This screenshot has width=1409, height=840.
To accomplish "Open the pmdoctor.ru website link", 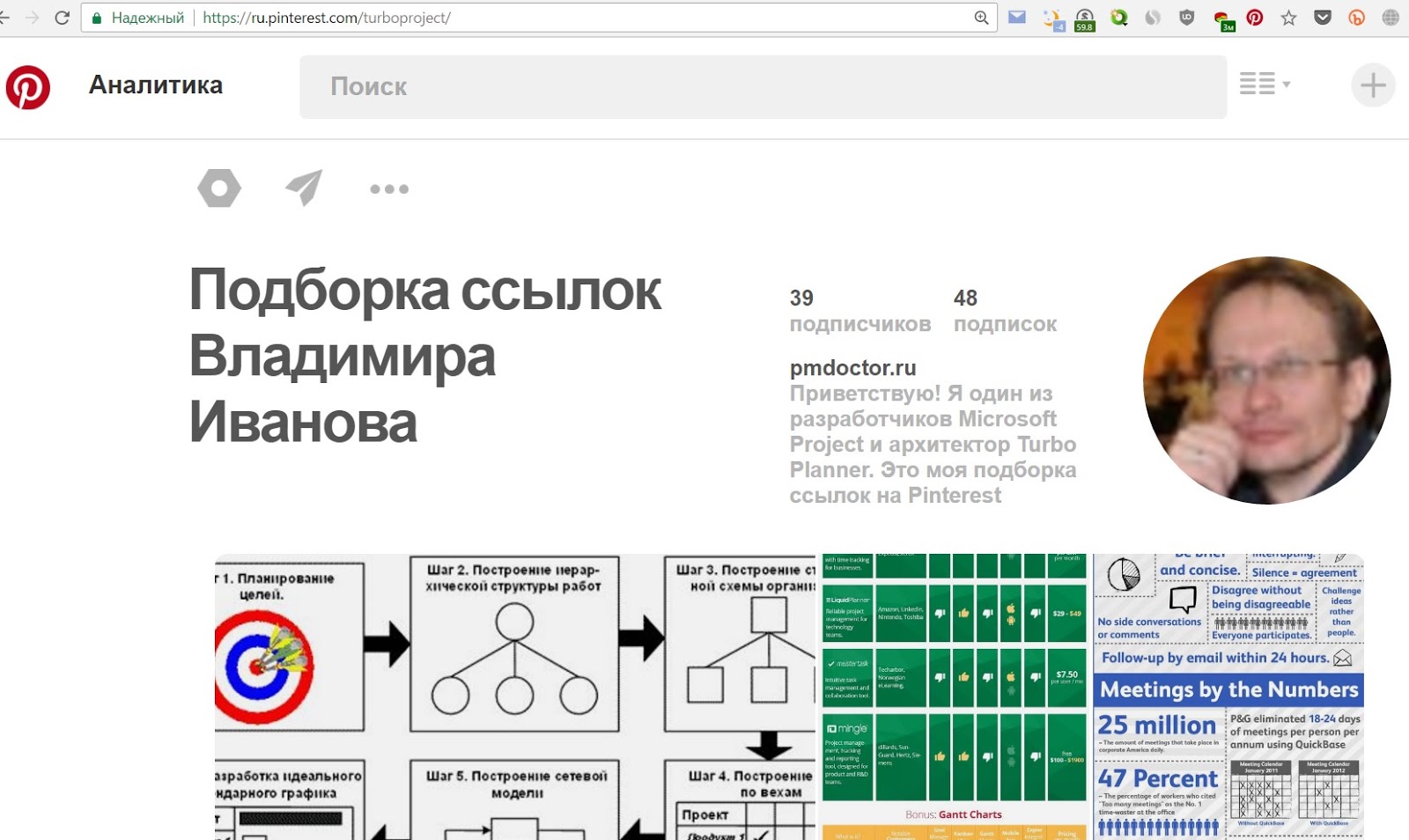I will click(852, 368).
